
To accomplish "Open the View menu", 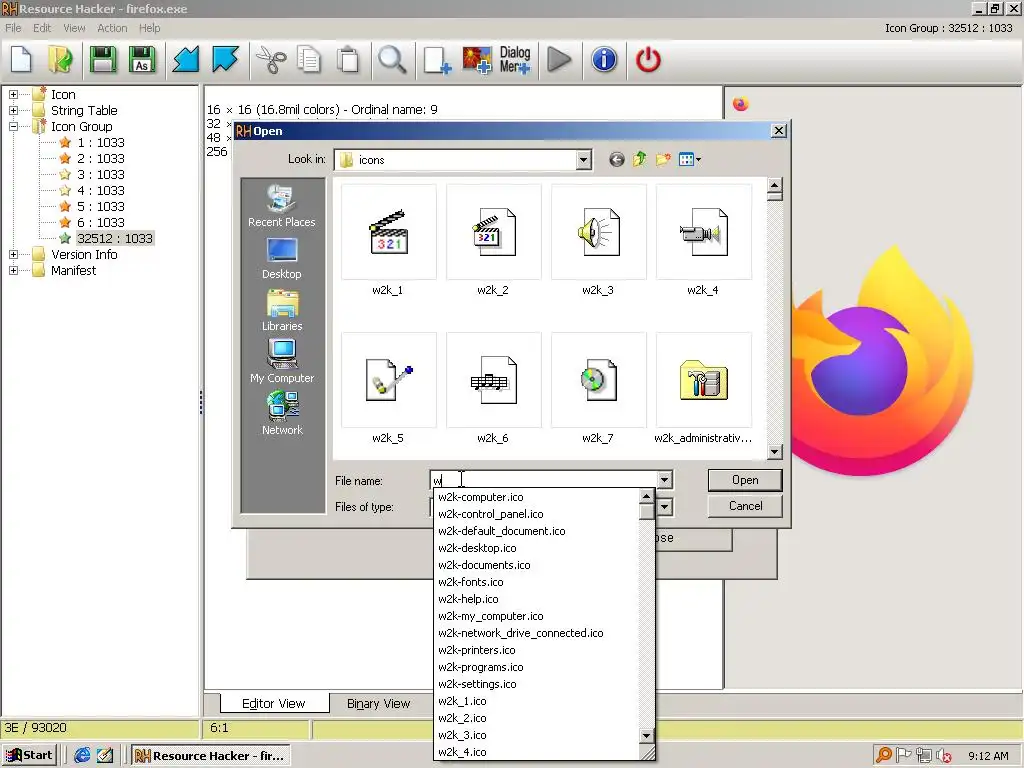I will [x=74, y=28].
